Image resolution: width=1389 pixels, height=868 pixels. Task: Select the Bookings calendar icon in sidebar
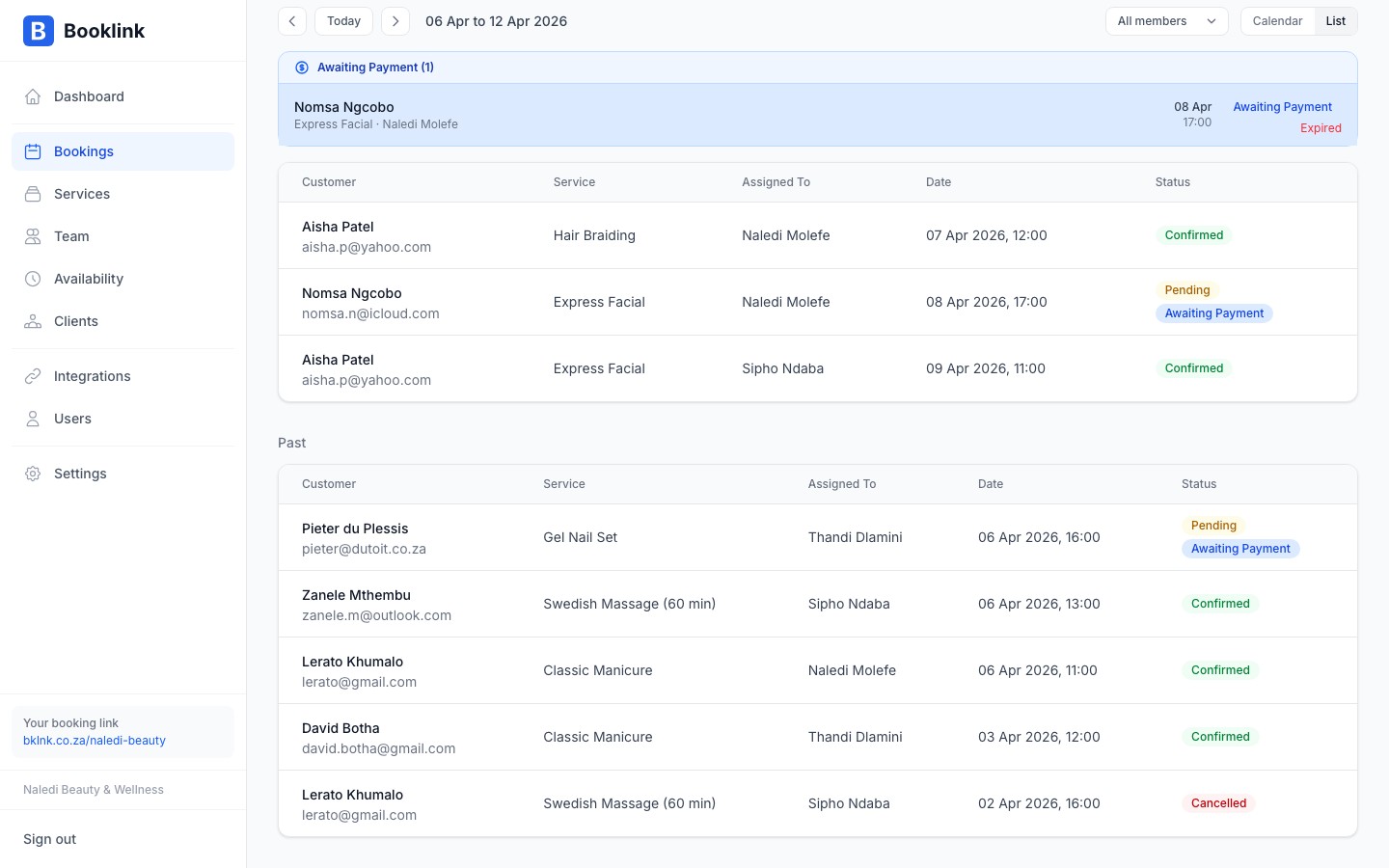click(x=33, y=151)
